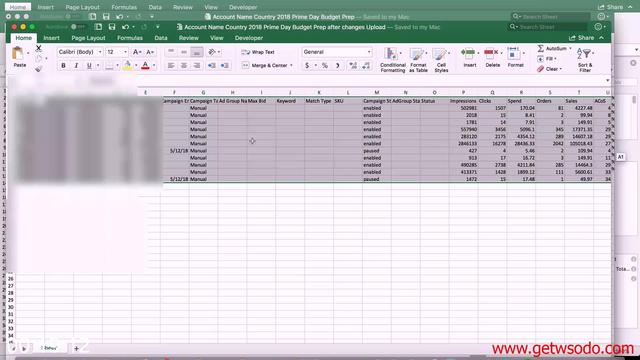Viewport: 640px width, 360px height.
Task: Open Page Layout tab in front window
Action: coord(88,38)
